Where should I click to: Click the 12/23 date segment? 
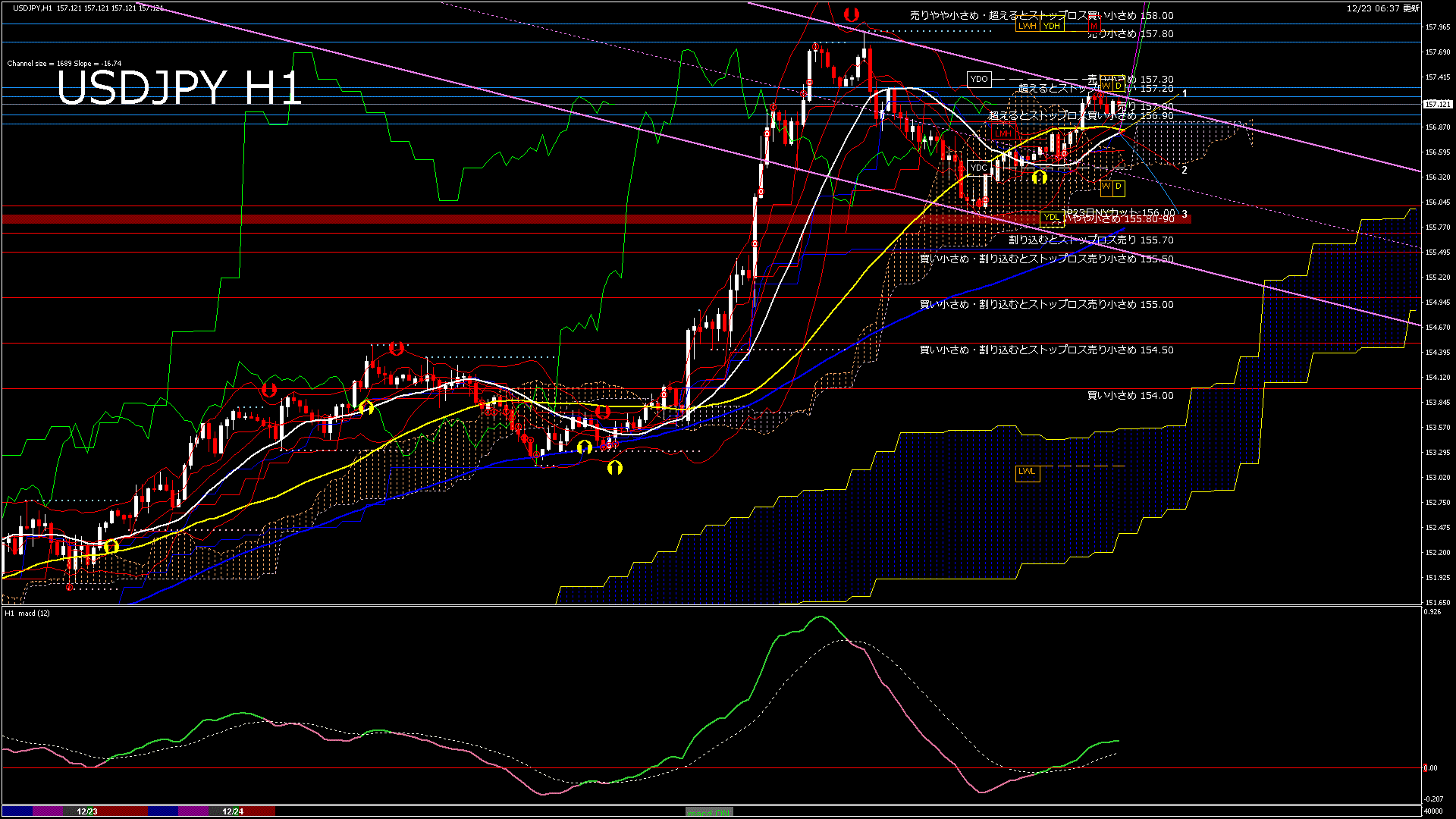(87, 811)
